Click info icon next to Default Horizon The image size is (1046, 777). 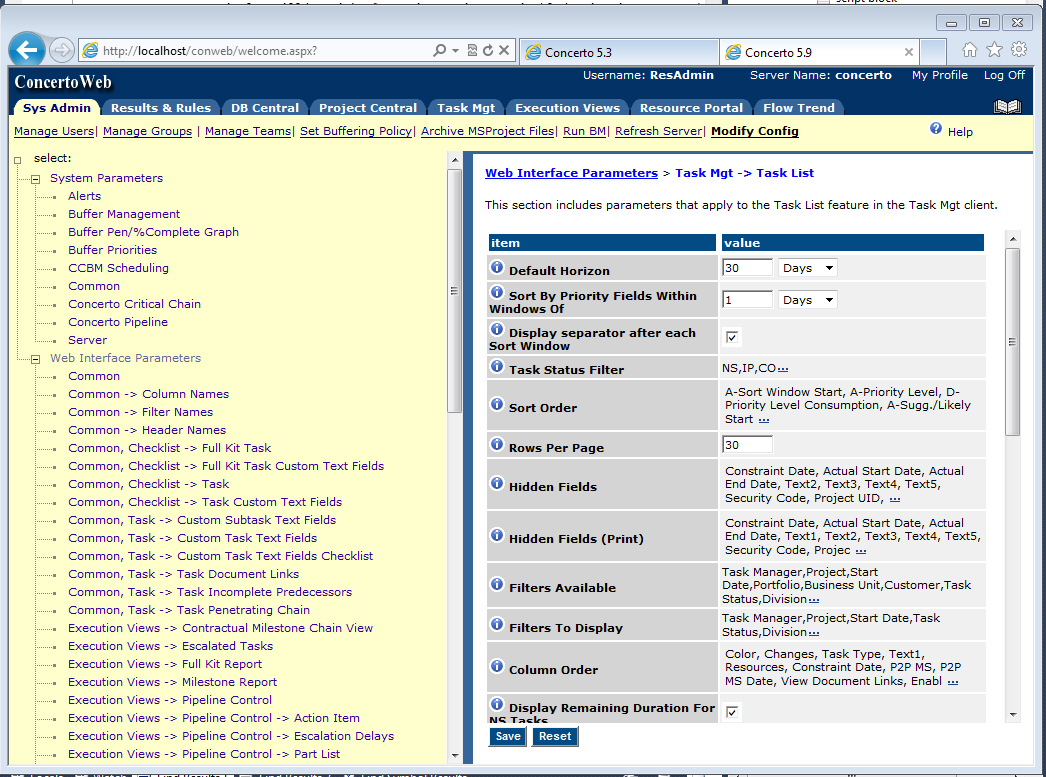point(497,268)
